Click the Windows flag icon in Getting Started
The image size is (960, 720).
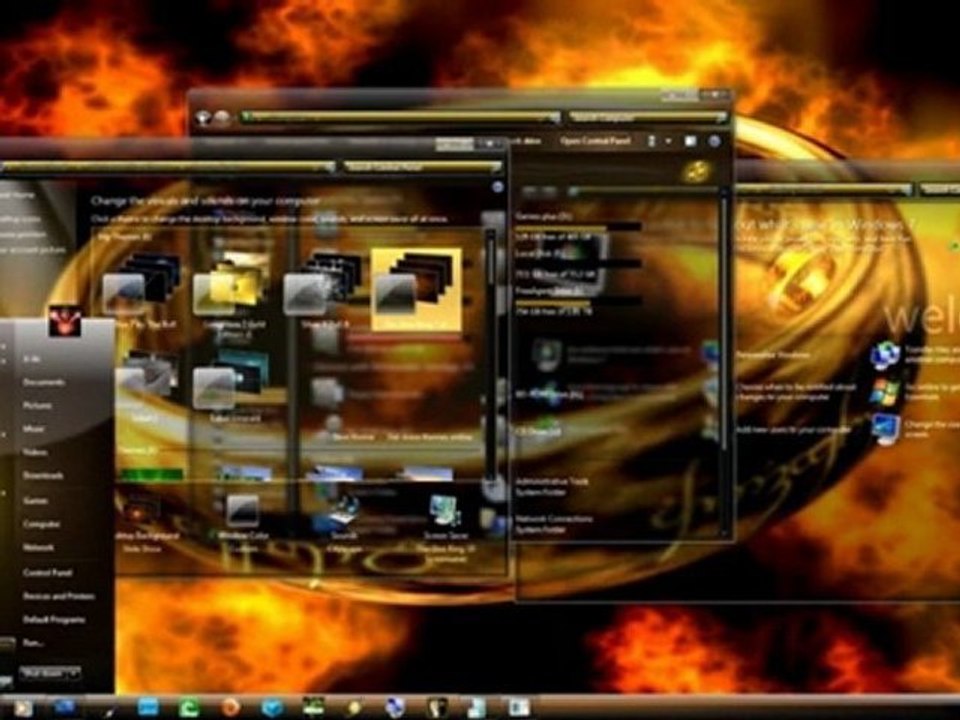(885, 393)
